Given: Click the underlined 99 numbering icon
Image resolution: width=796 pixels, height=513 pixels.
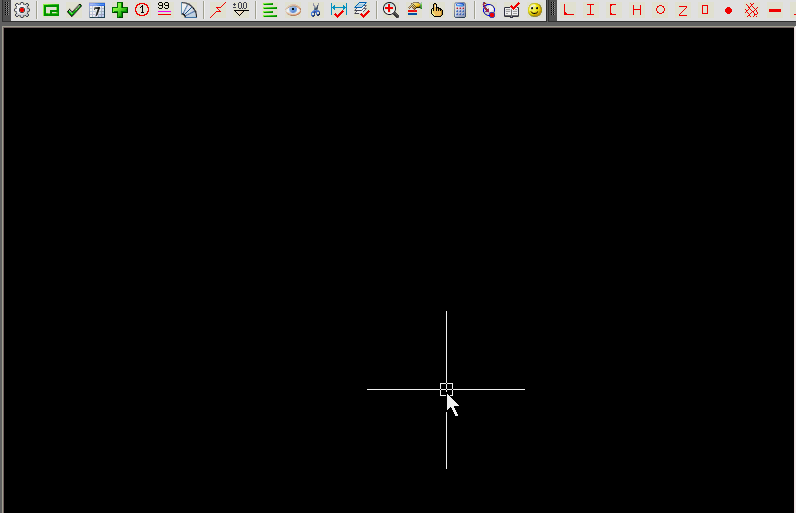Looking at the screenshot, I should click(x=164, y=9).
